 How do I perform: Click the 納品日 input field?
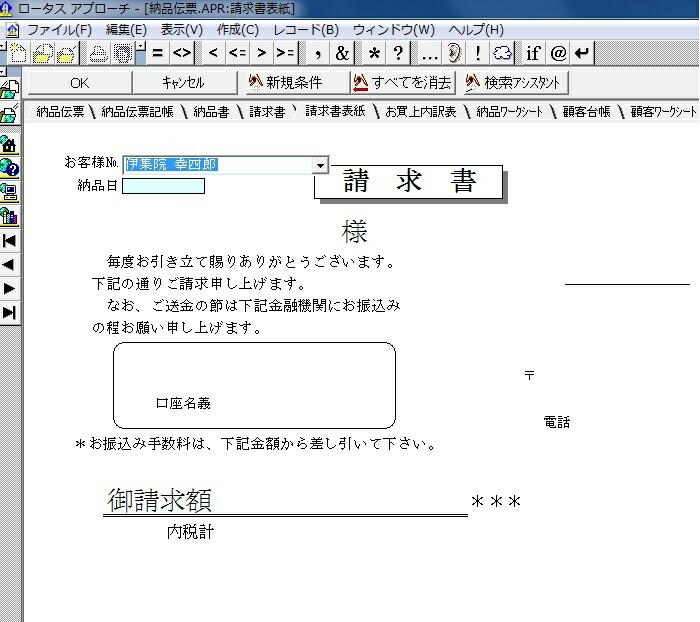coord(163,186)
